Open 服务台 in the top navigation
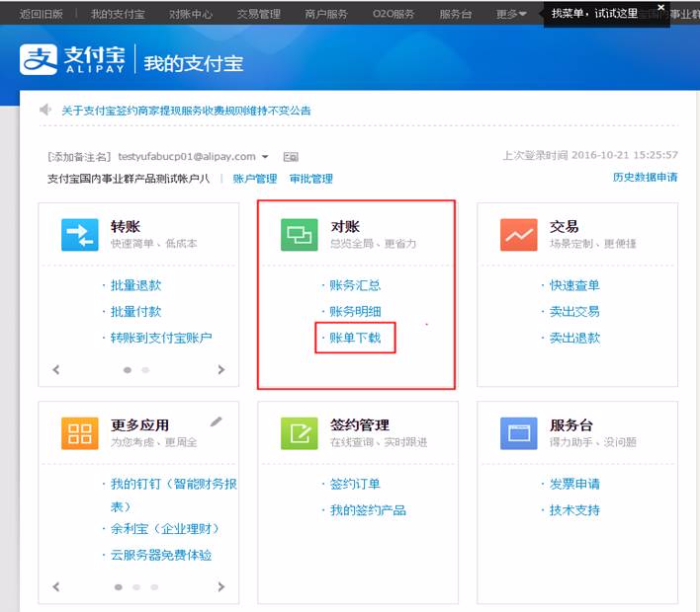Viewport: 700px width, 612px height. (x=455, y=14)
